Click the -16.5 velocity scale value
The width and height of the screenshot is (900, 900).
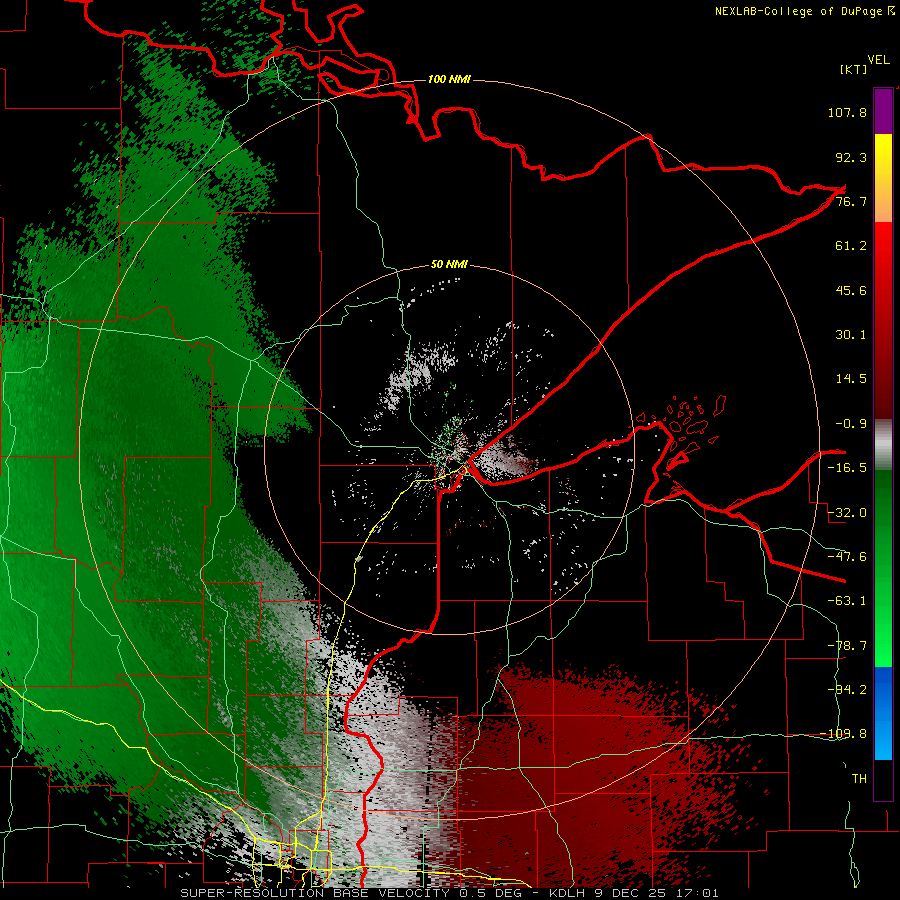tap(847, 468)
